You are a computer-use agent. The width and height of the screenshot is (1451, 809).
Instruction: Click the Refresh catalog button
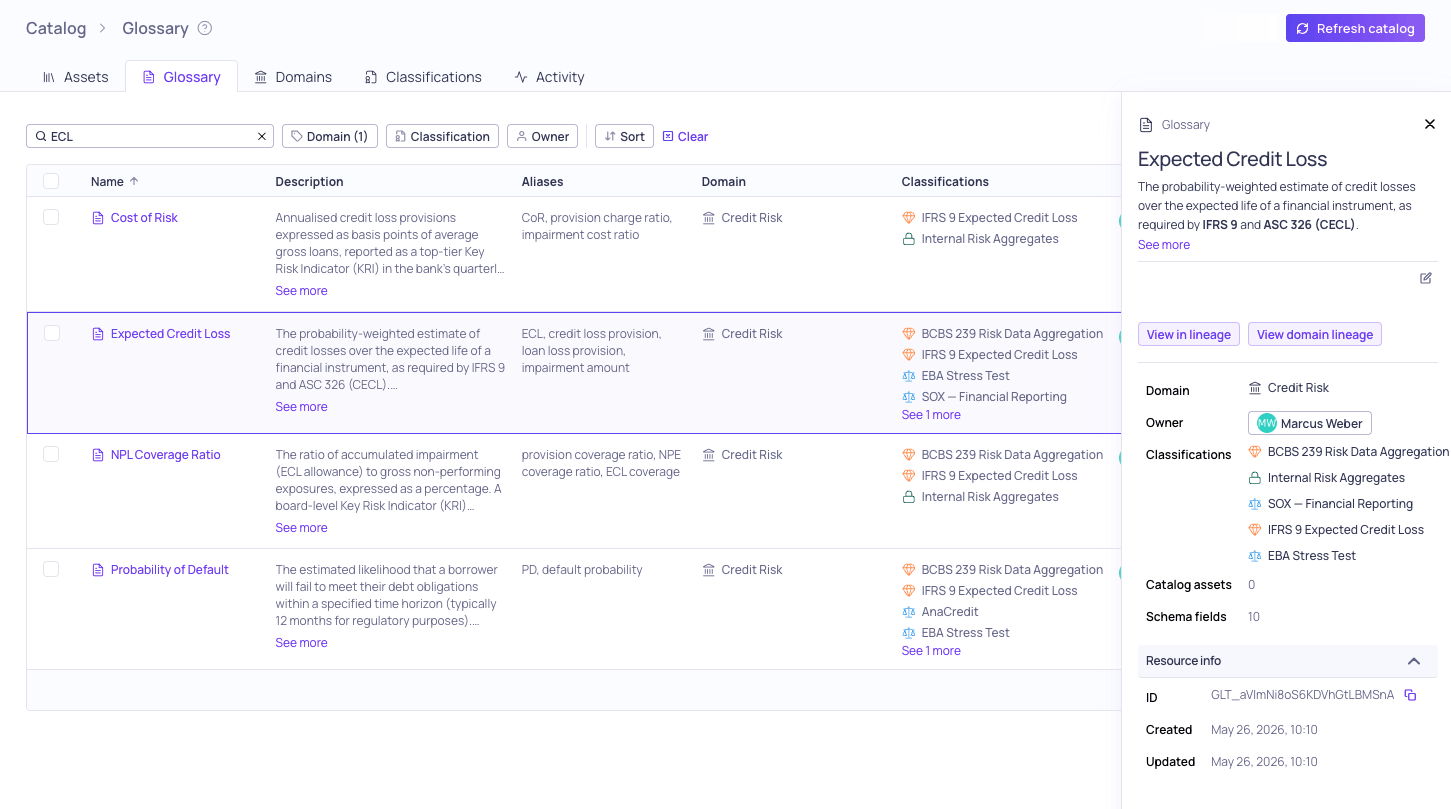pyautogui.click(x=1355, y=28)
